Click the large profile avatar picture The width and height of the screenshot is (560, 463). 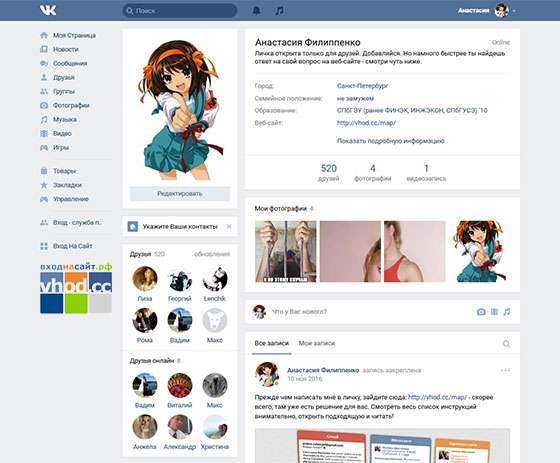(x=180, y=109)
